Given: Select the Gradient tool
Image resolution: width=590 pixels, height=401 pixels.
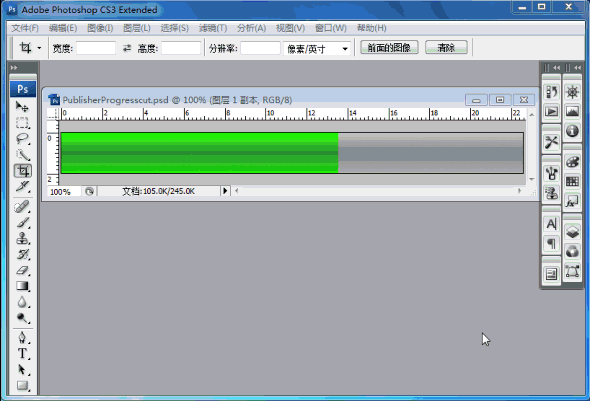Looking at the screenshot, I should [23, 286].
